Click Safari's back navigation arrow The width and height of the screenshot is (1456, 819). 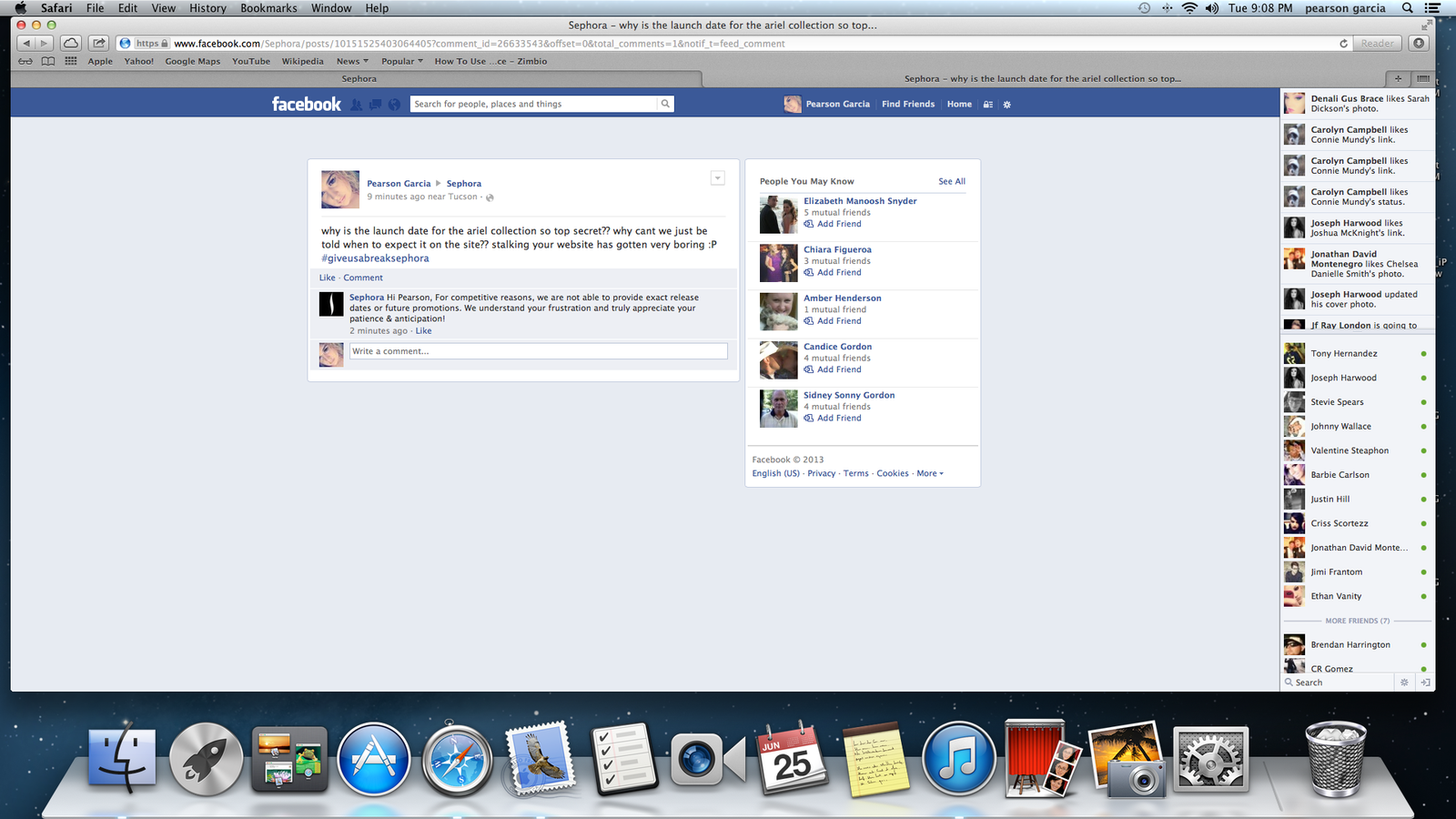pos(25,43)
